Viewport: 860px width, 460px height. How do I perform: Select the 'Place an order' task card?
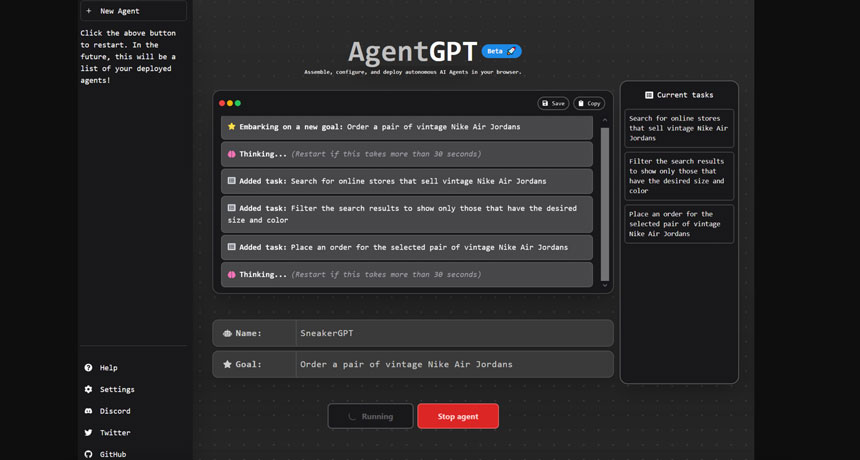[x=679, y=224]
